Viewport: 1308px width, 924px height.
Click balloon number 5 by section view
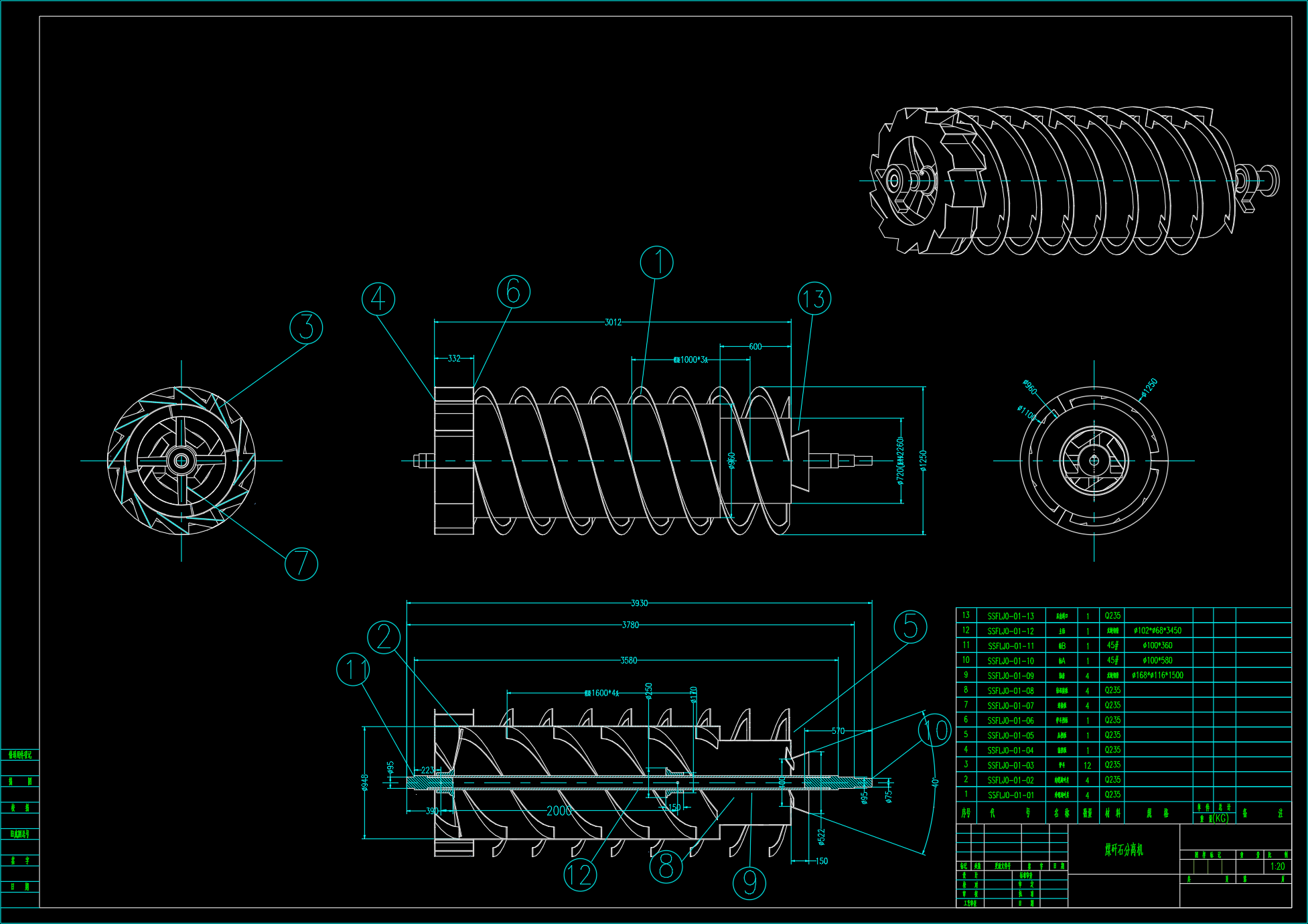coord(910,627)
